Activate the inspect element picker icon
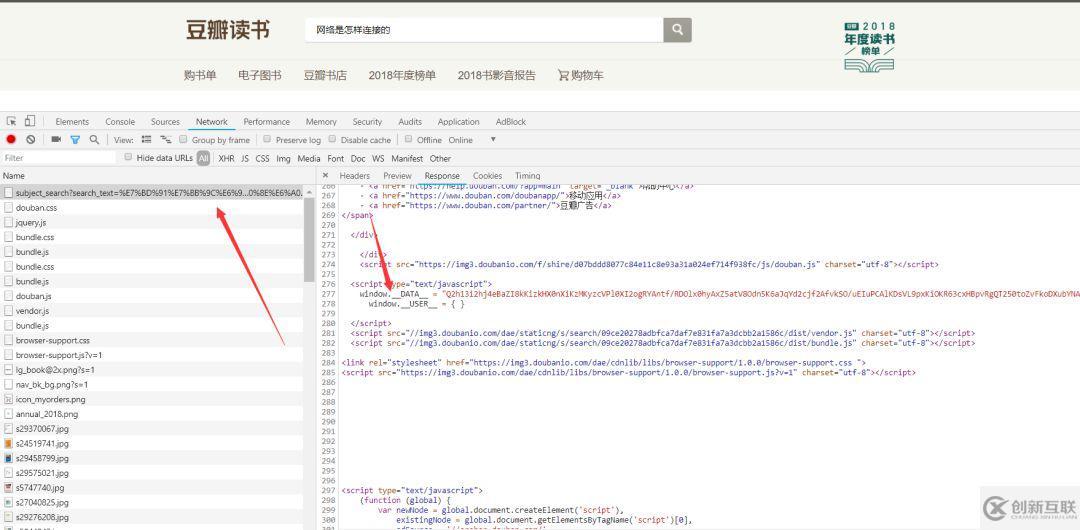 pos(12,121)
